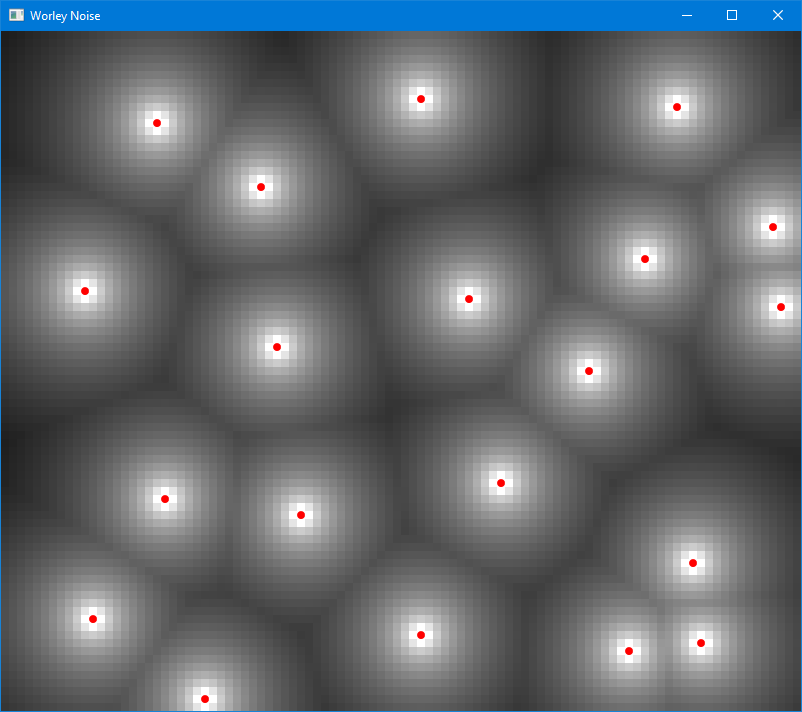Image resolution: width=802 pixels, height=712 pixels.
Task: Click the red point in the top-left cell
Action: (156, 123)
